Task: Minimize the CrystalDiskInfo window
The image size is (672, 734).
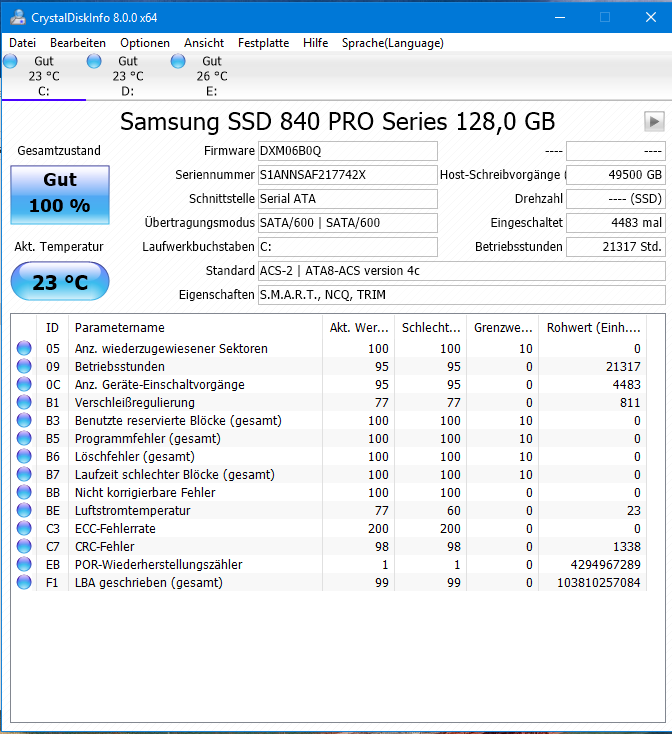Action: 560,17
